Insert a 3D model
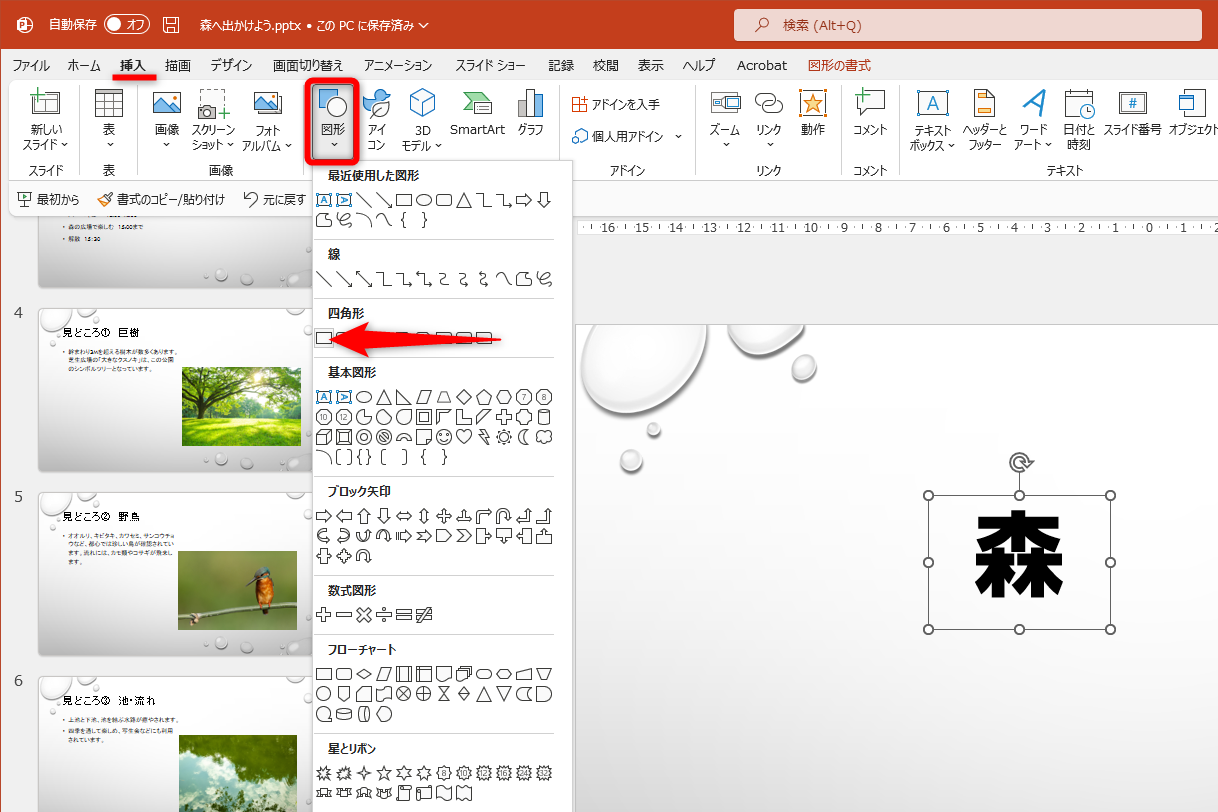 422,118
